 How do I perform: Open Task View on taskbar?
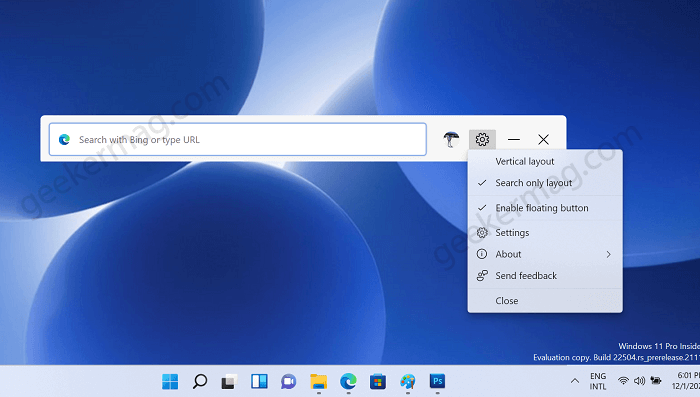click(229, 381)
